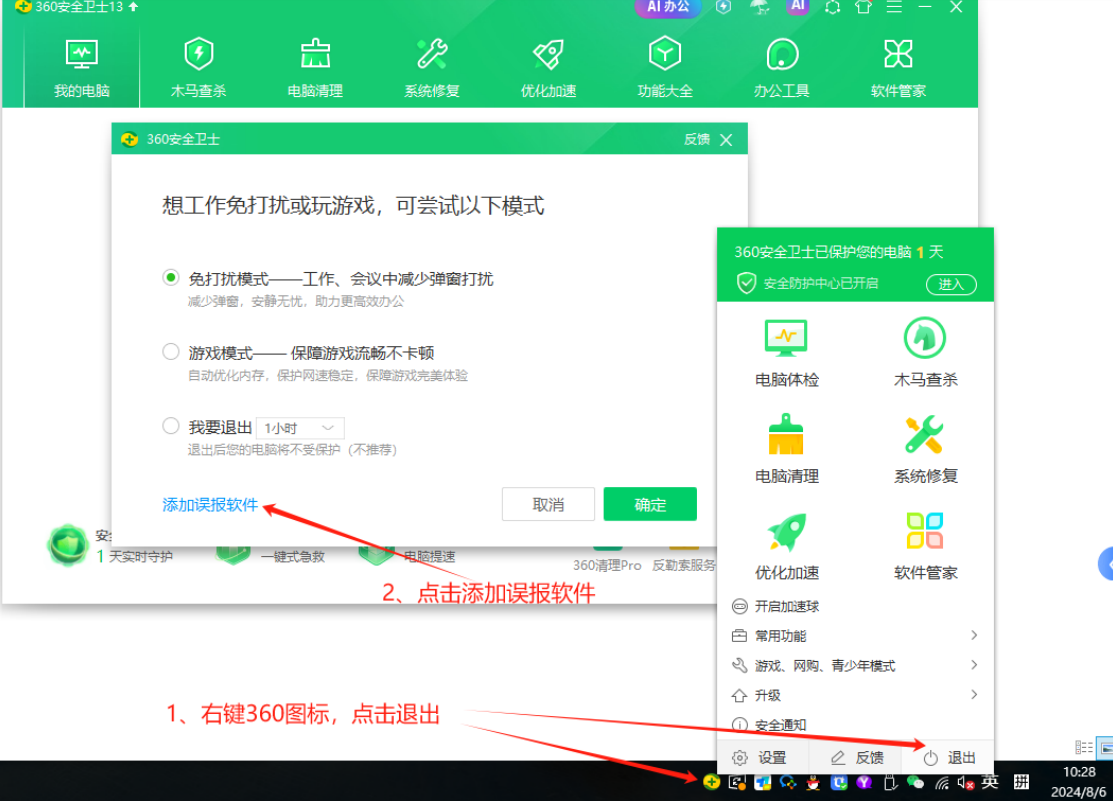Expand the 常用功能 submenu arrow
Viewport: 1113px width, 801px height.
(x=974, y=635)
